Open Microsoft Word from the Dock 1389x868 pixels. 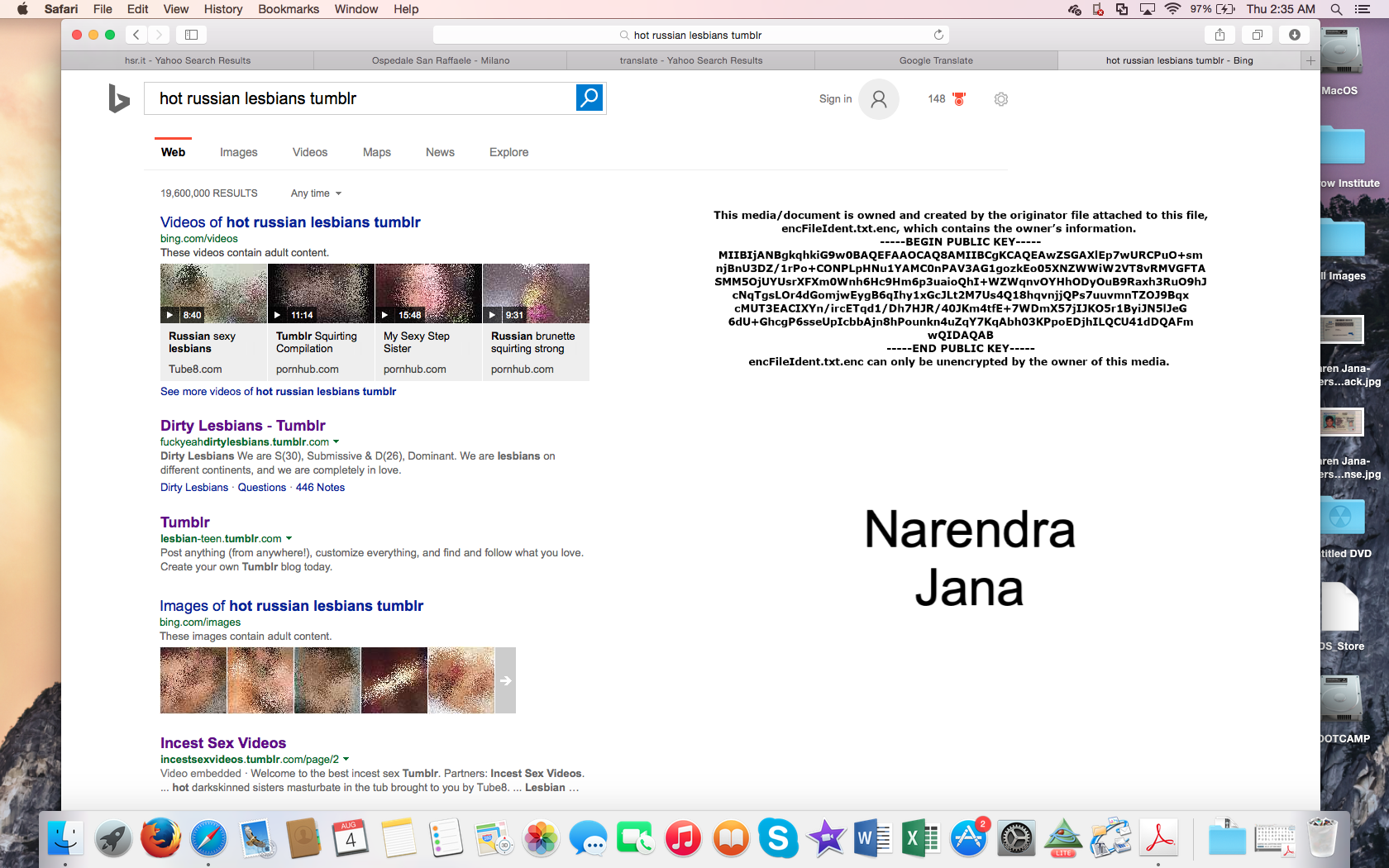874,838
